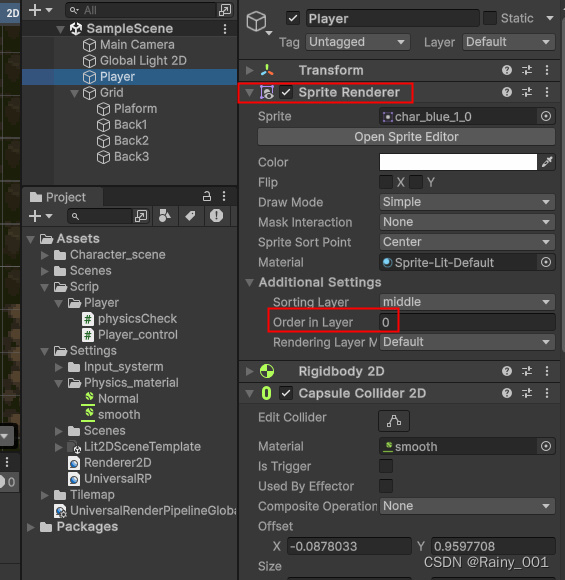This screenshot has height=580, width=565.
Task: Open the Rendering Layer Mask dropdown
Action: tap(467, 342)
